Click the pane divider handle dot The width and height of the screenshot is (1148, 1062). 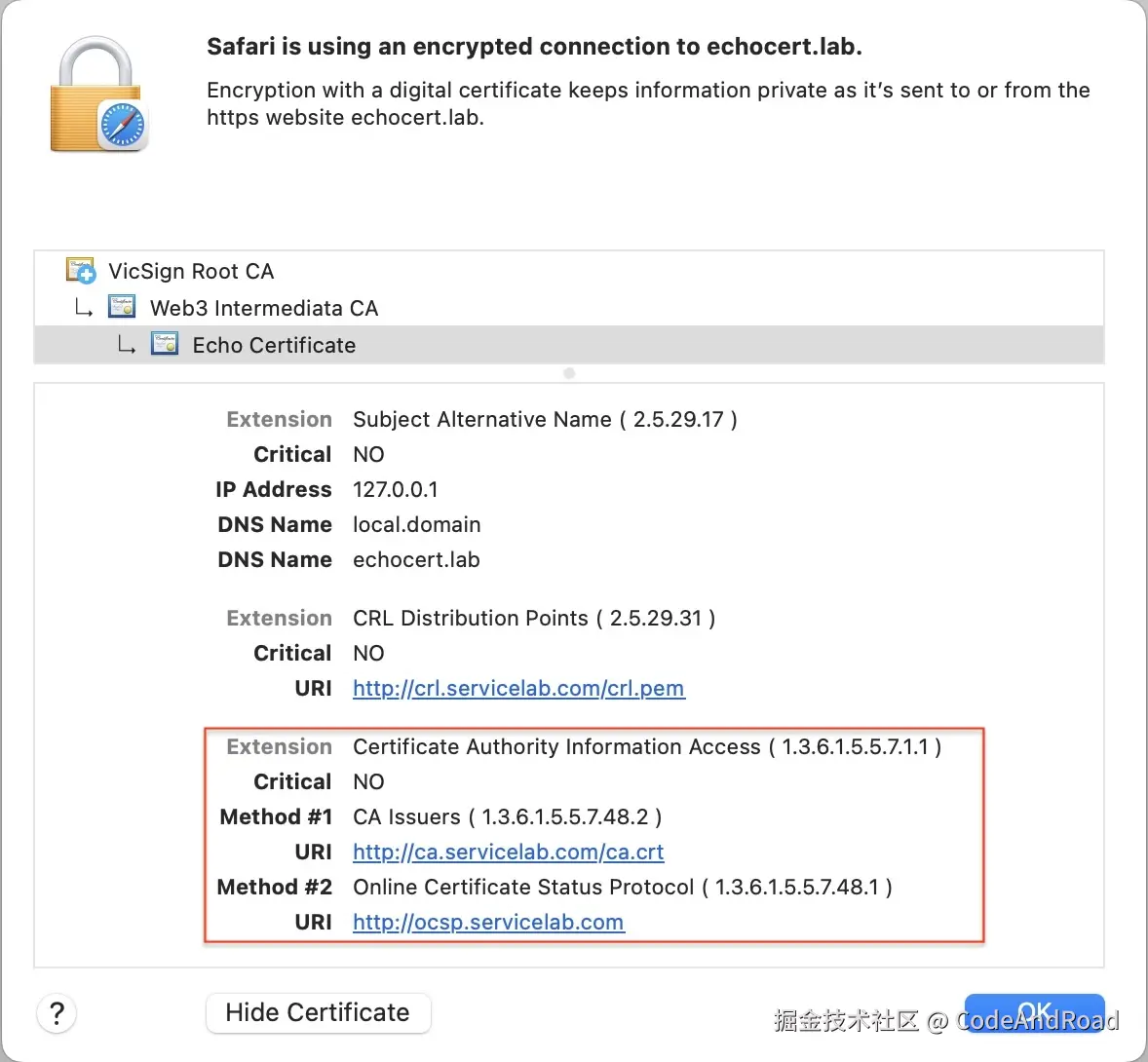(x=569, y=373)
